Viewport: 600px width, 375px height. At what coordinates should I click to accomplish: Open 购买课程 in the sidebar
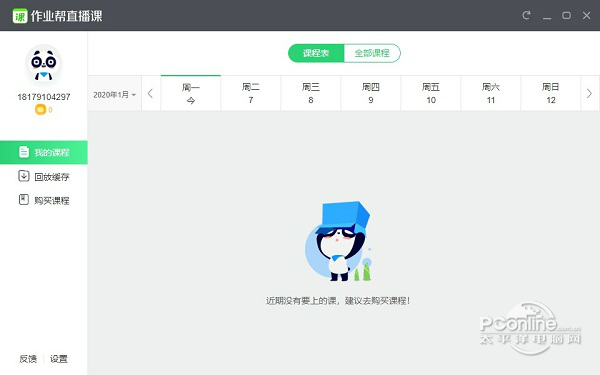[44, 200]
